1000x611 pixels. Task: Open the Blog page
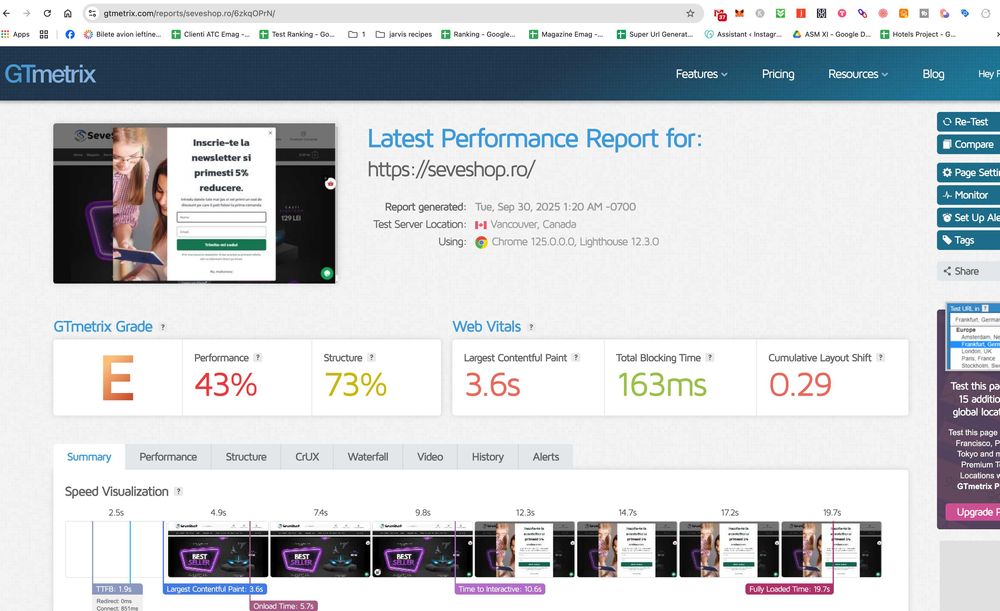click(933, 74)
